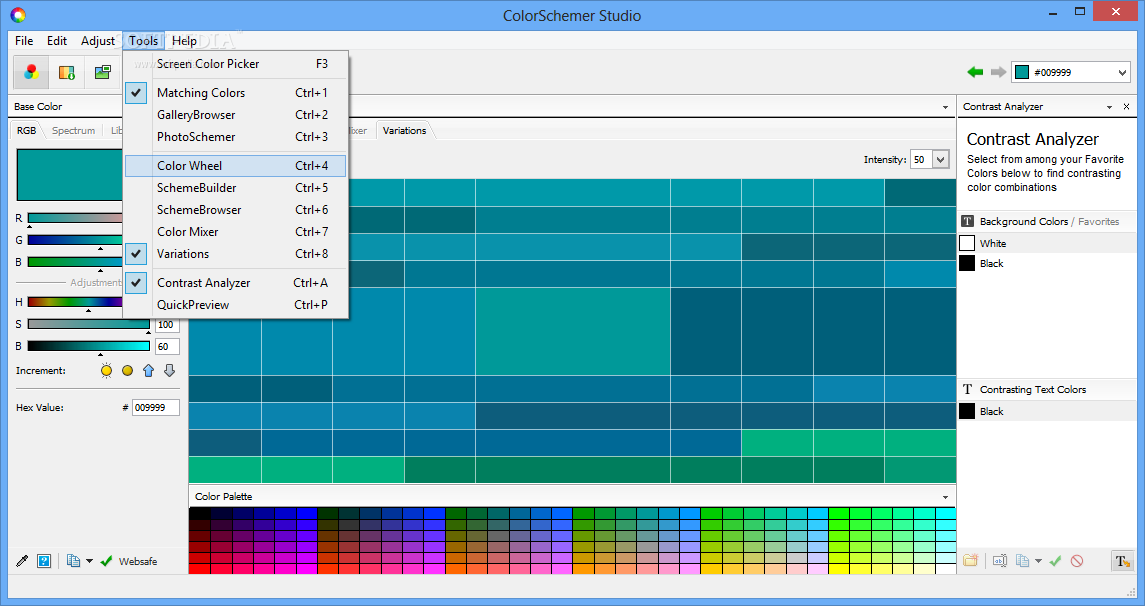Click the rename icon in Contrast Analyzer
The image size is (1145, 606).
pos(1000,561)
